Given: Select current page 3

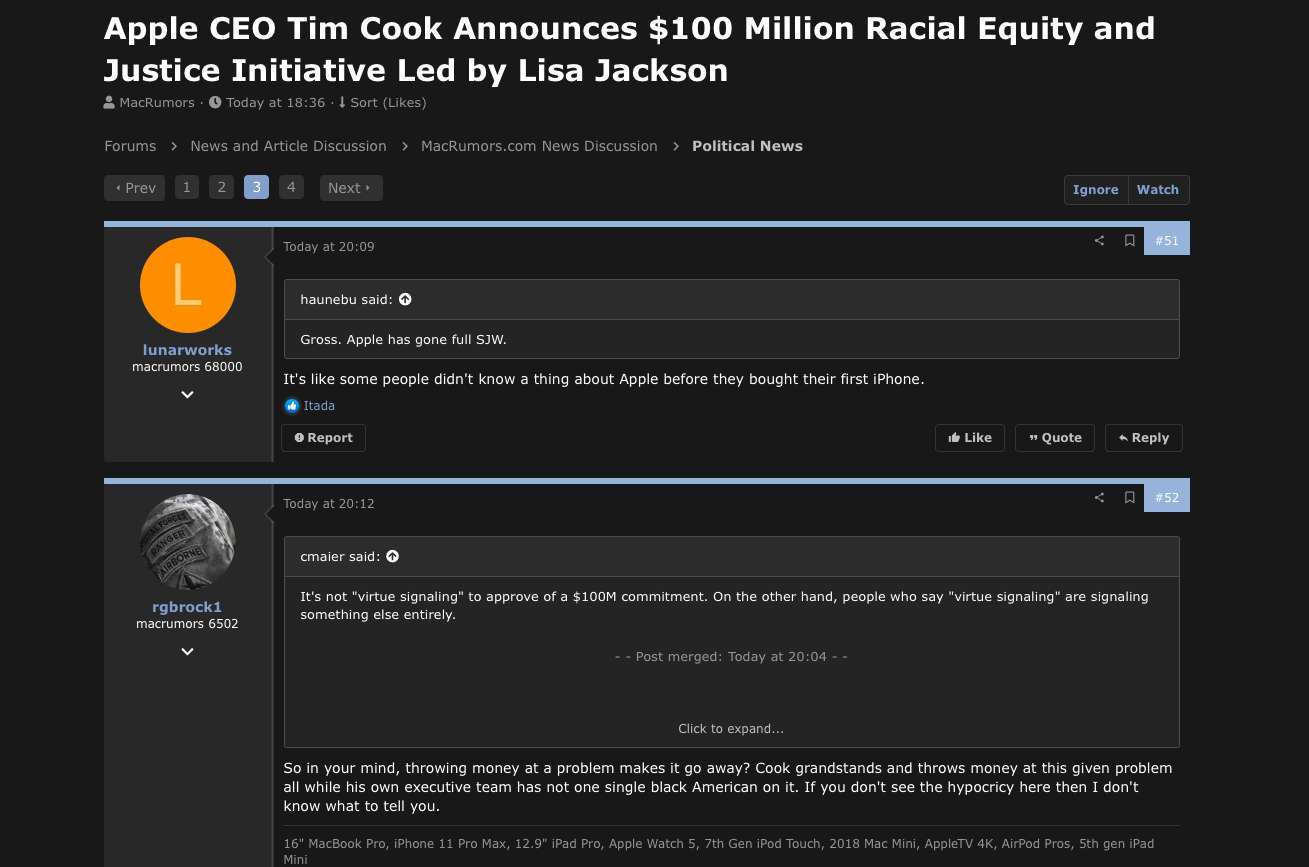Looking at the screenshot, I should [257, 188].
